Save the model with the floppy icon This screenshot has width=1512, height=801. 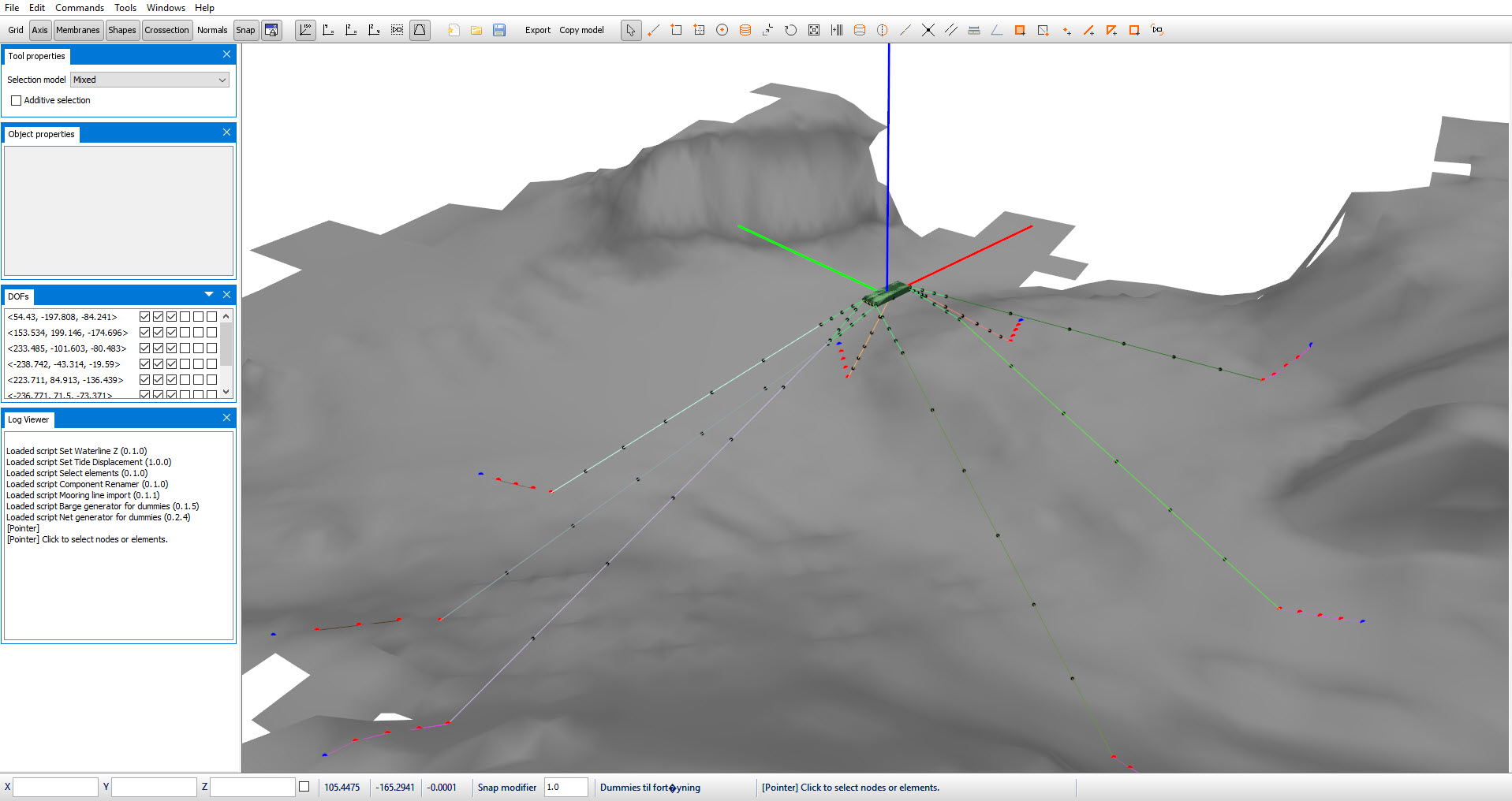click(x=499, y=30)
